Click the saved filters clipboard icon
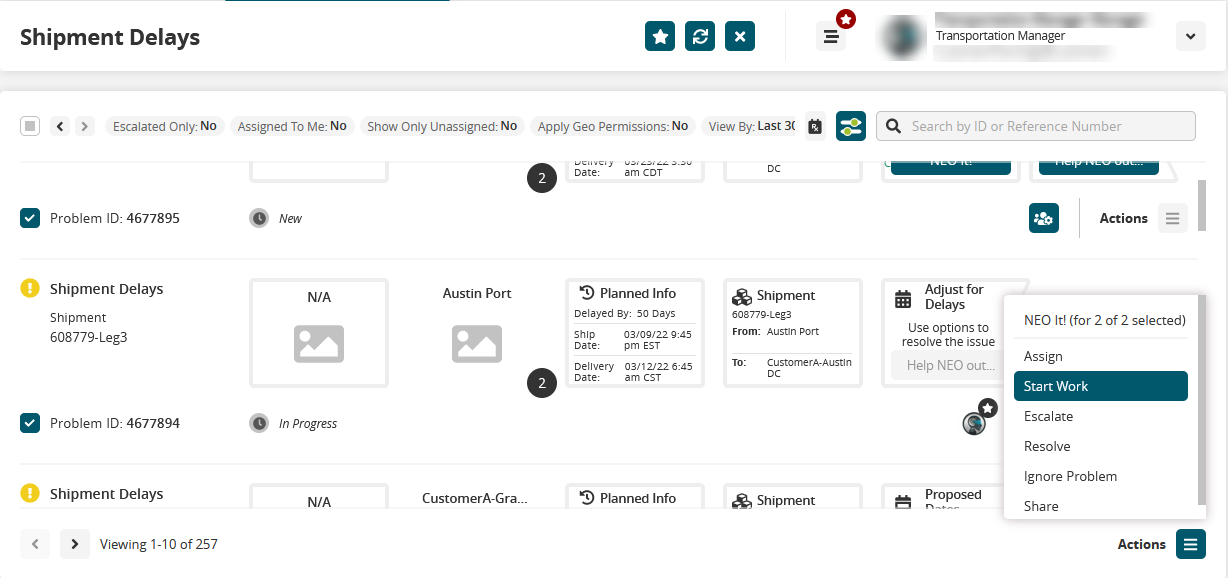Viewport: 1228px width, 578px height. [815, 126]
